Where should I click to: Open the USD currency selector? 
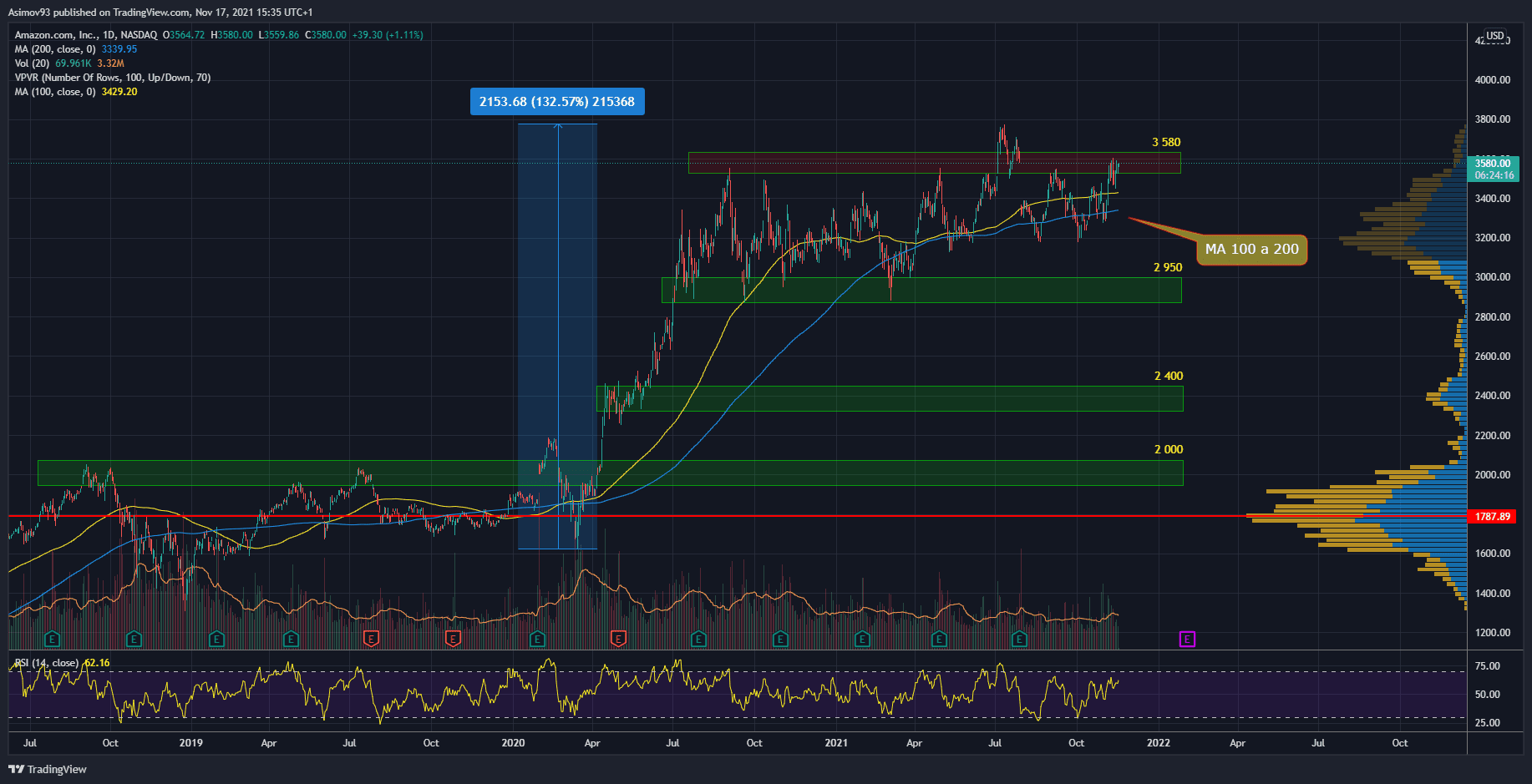click(1494, 36)
